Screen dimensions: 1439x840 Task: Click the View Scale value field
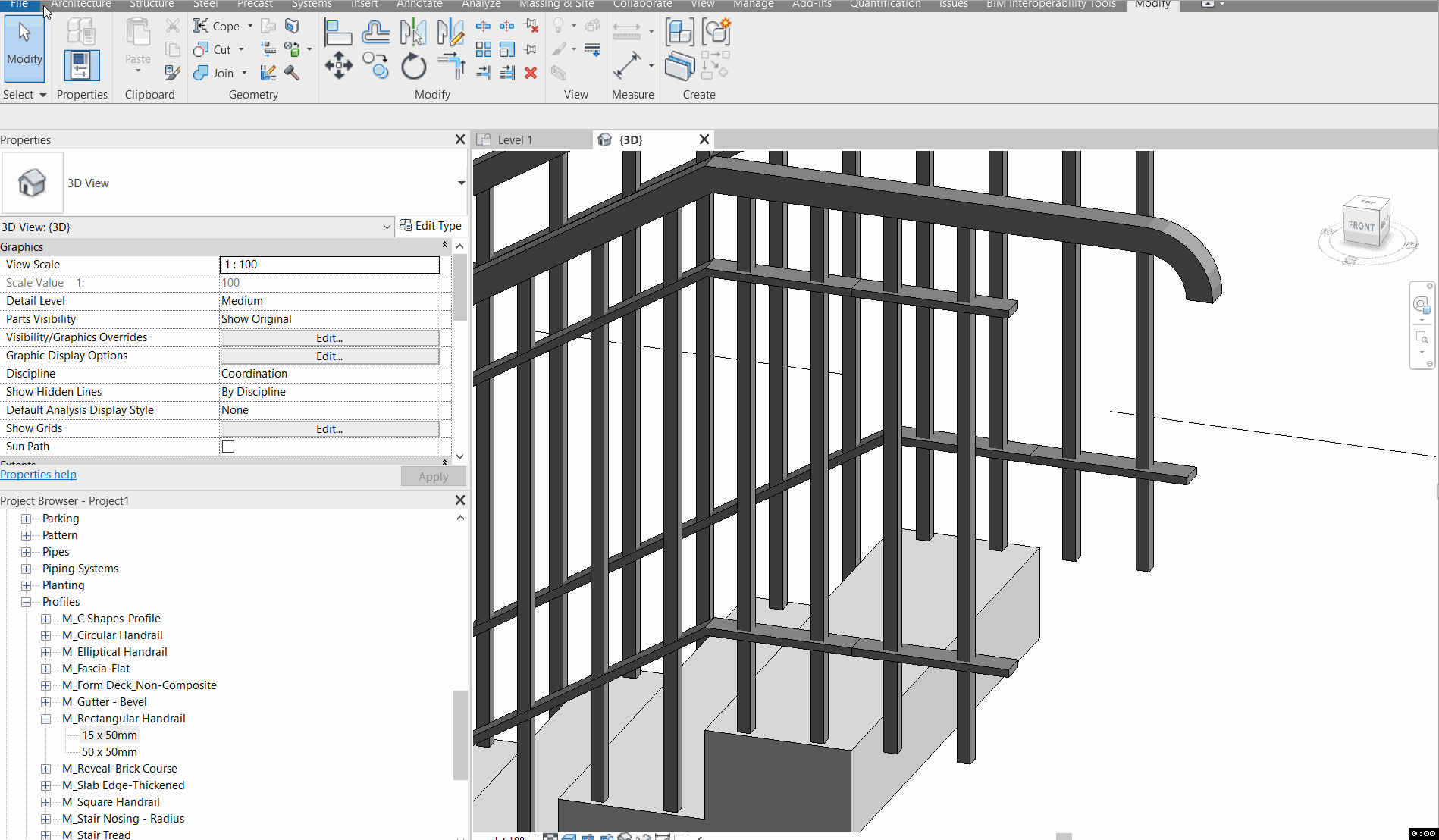[x=330, y=265]
